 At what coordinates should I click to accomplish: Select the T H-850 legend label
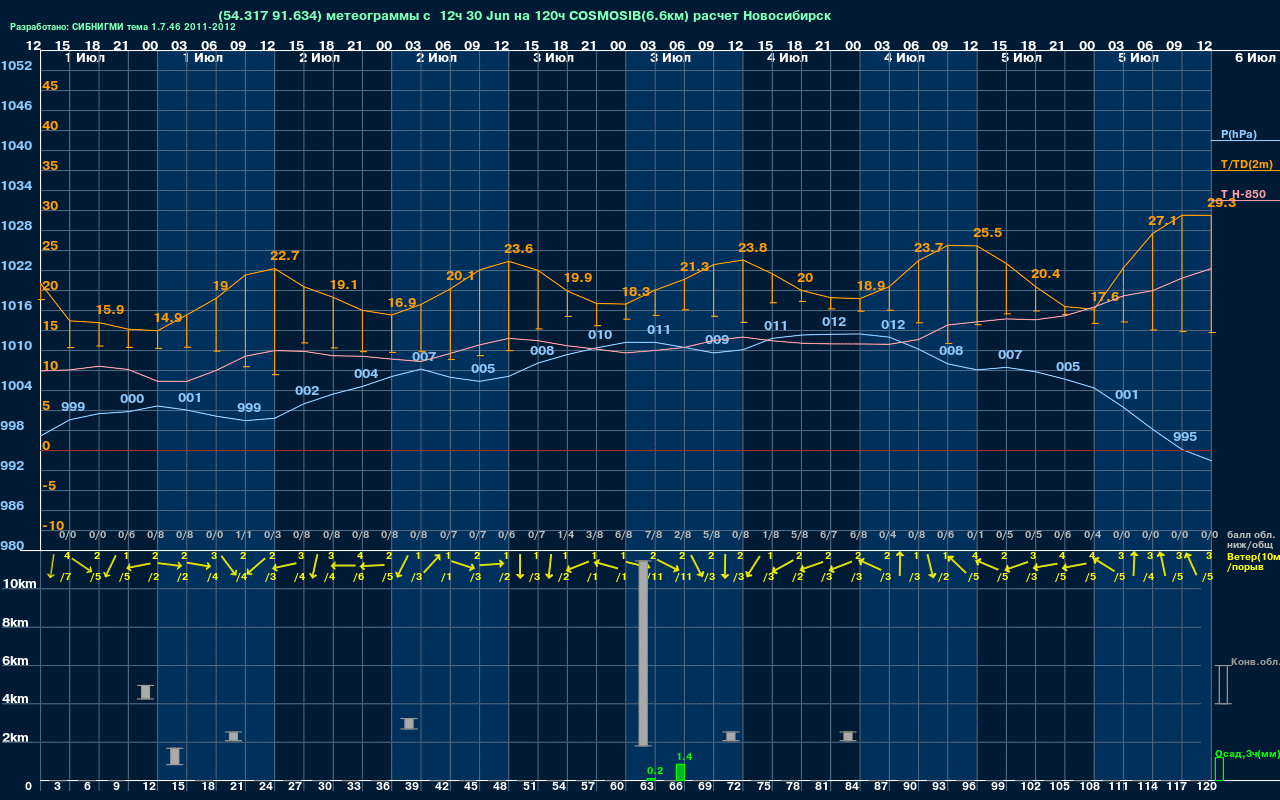(x=1243, y=194)
